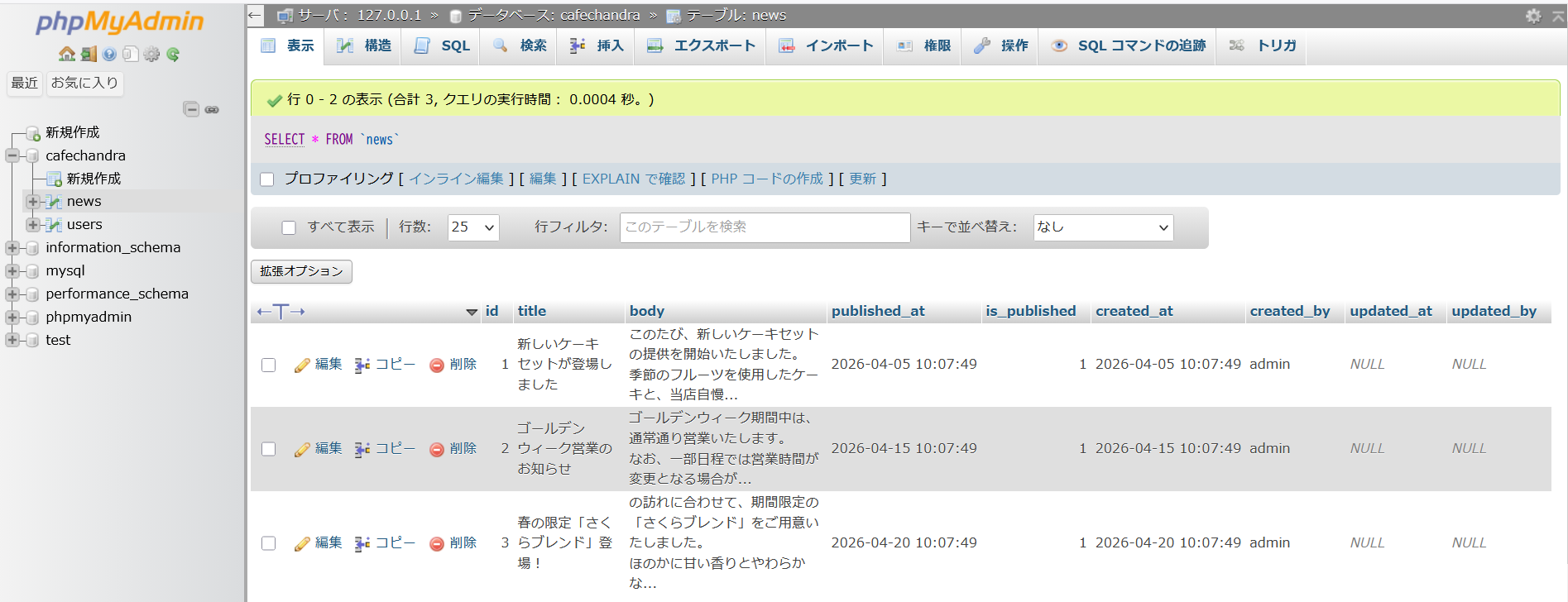Expand the information_schema database node
1568x602 pixels.
point(12,247)
